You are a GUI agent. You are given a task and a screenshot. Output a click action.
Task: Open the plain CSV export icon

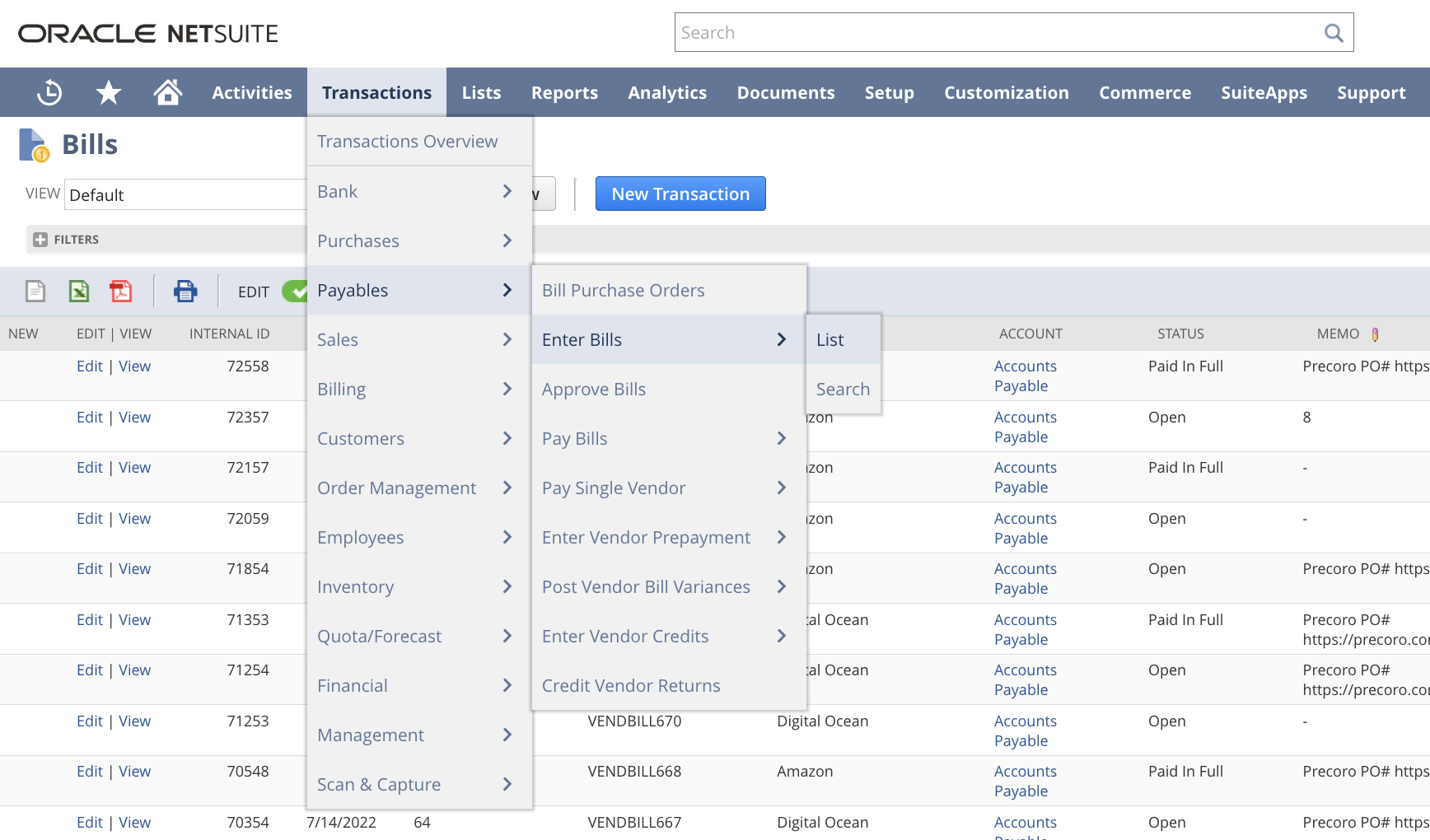tap(35, 291)
